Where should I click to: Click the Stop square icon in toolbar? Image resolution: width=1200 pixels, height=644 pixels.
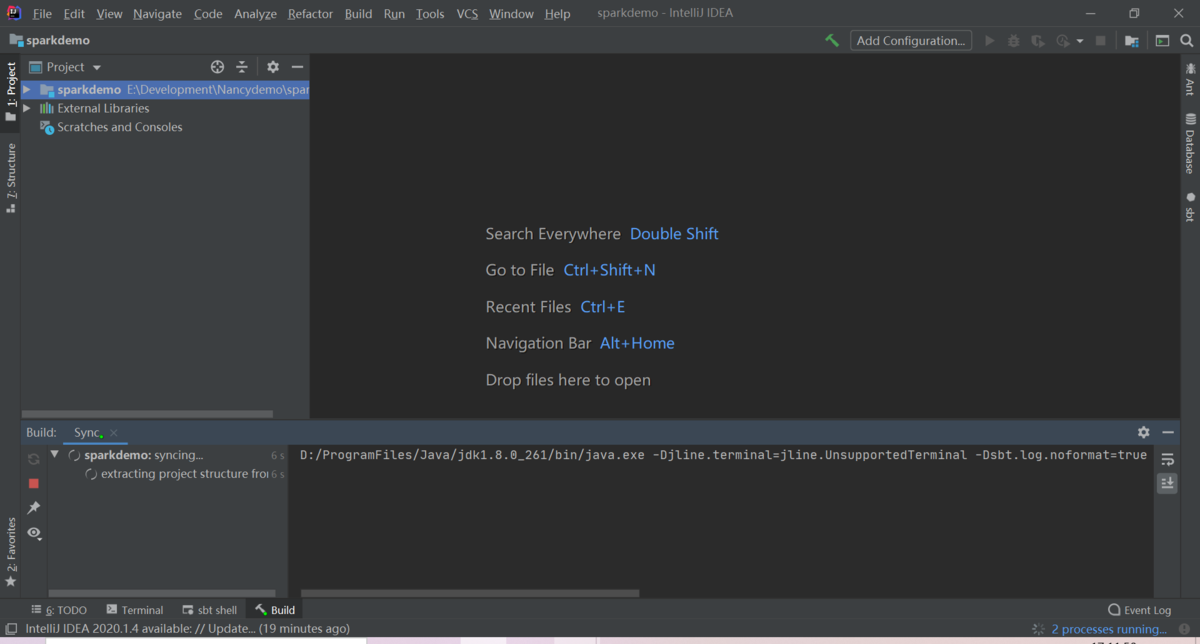(1101, 41)
